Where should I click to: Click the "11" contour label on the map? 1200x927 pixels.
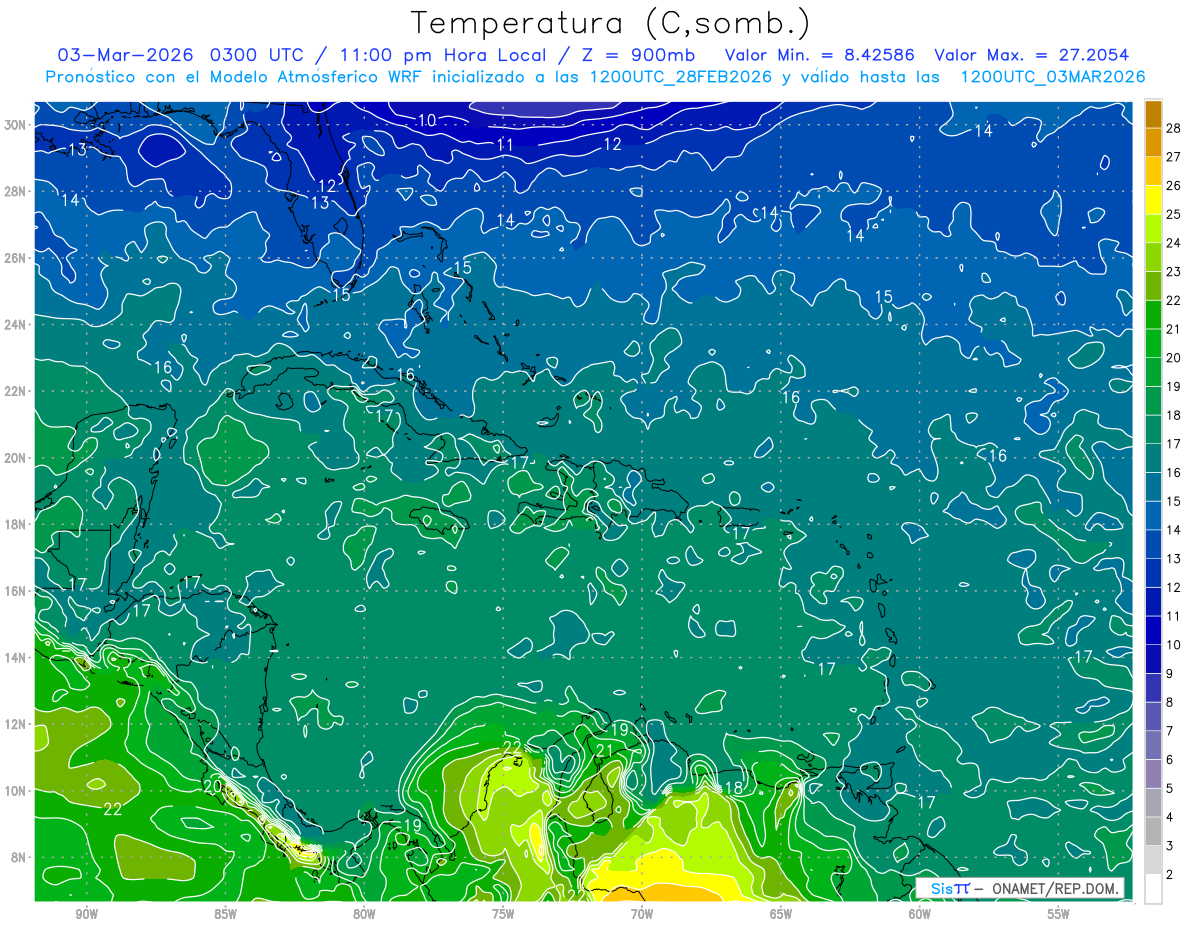pos(505,145)
